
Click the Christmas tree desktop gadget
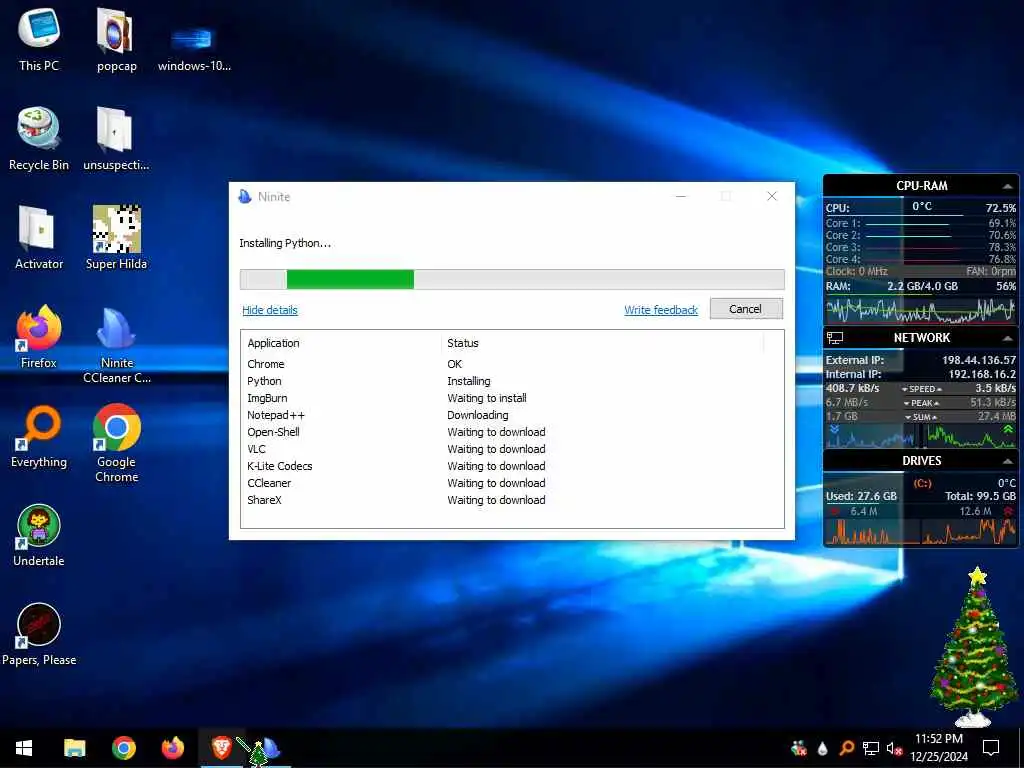974,647
